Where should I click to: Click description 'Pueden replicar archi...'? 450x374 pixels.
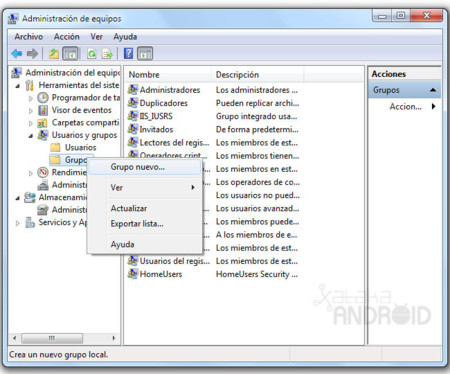pos(257,103)
